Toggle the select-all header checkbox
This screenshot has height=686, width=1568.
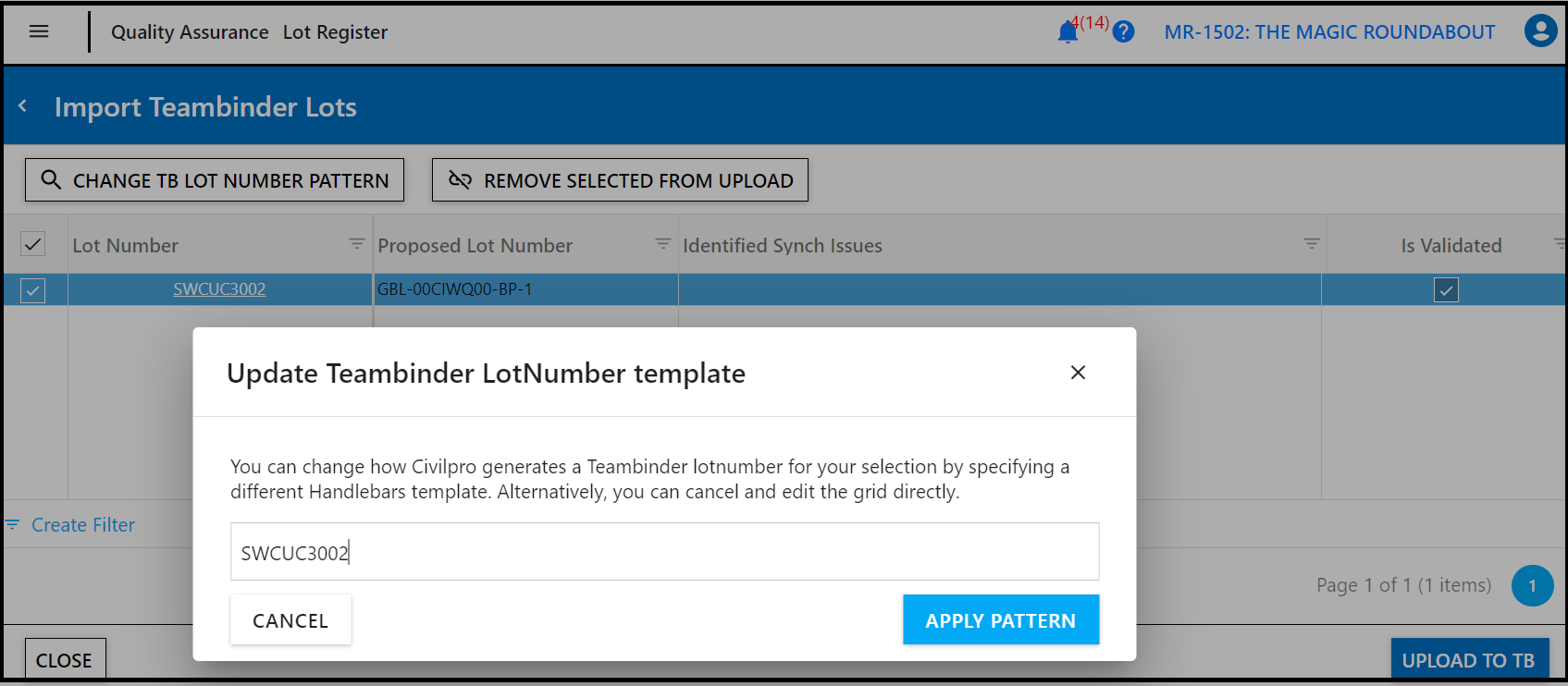[32, 244]
